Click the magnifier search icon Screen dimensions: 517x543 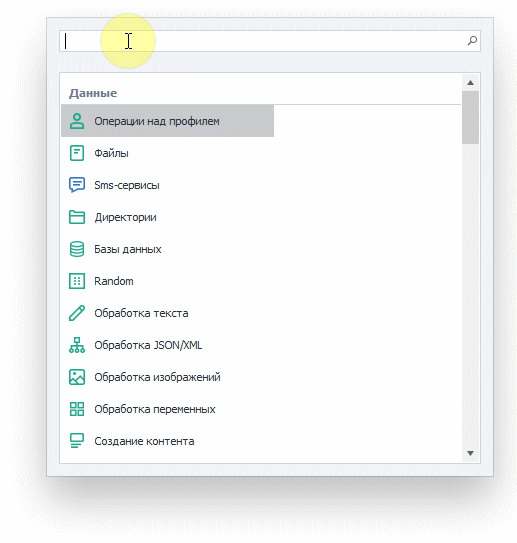tap(472, 41)
